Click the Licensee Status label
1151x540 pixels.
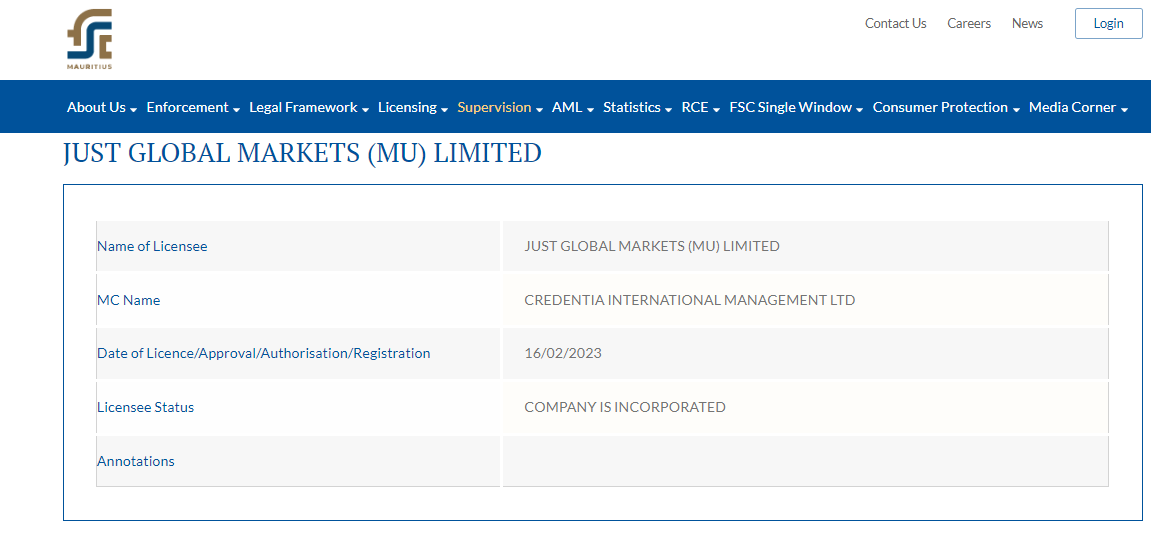(145, 407)
